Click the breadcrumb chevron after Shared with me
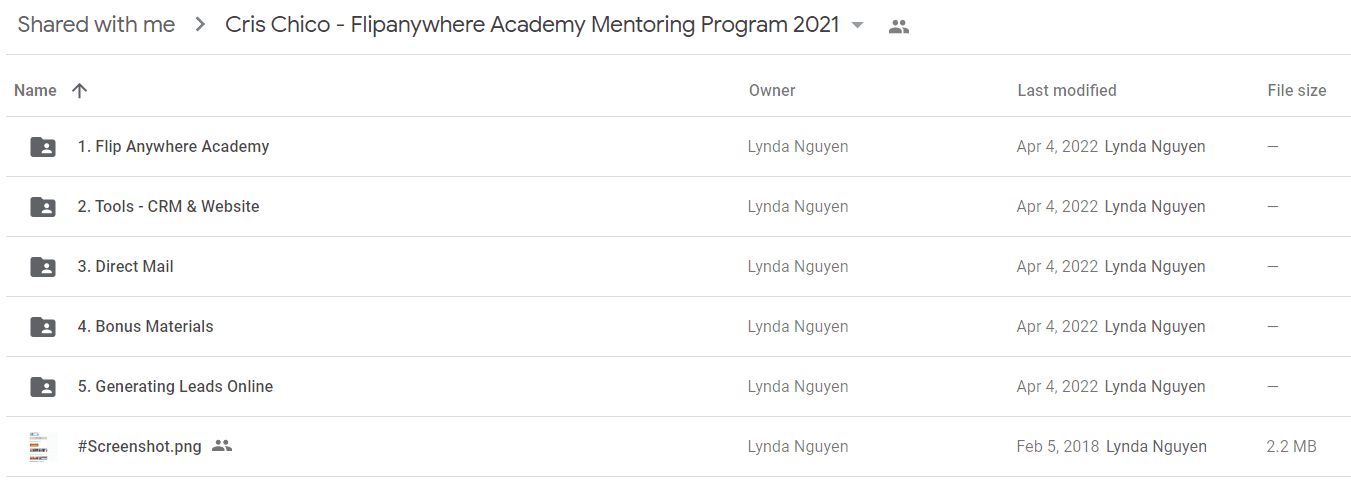Screen dimensions: 1351x486 [201, 26]
